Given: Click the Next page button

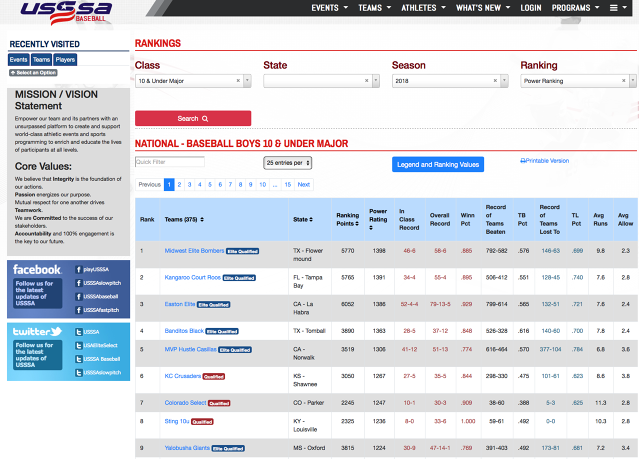Looking at the screenshot, I should click(304, 185).
